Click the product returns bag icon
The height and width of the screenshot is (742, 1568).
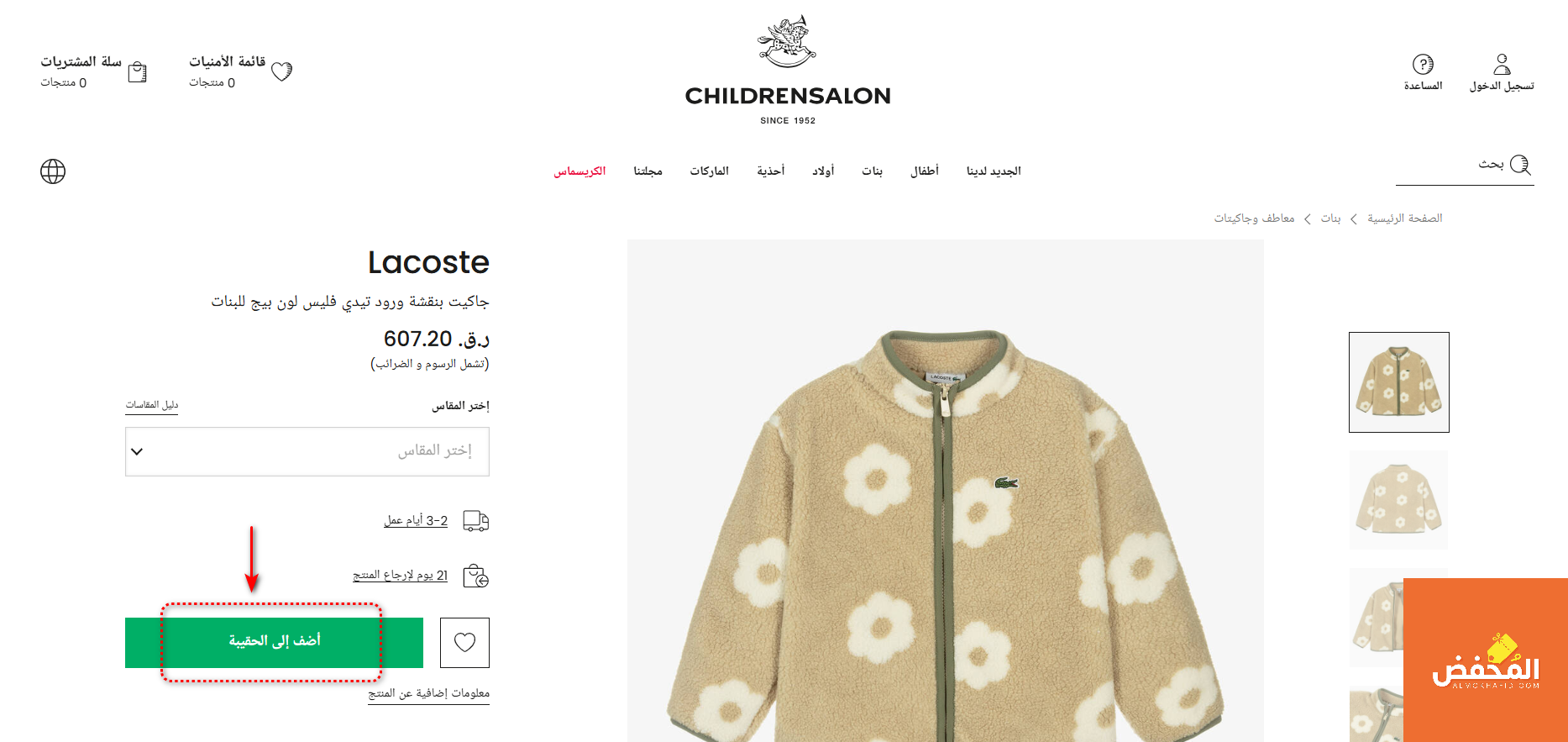tap(476, 576)
